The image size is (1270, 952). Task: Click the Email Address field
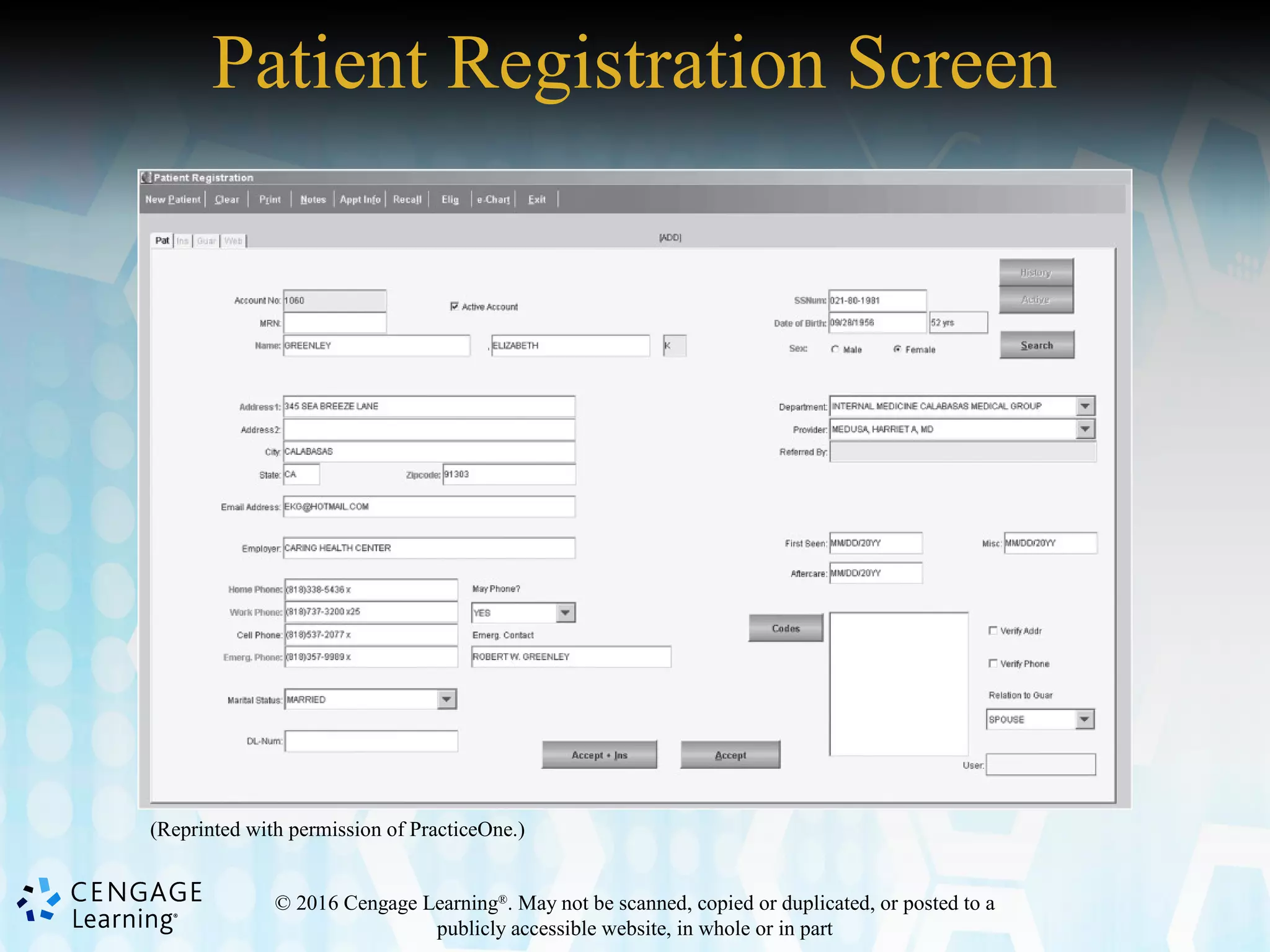pyautogui.click(x=429, y=507)
